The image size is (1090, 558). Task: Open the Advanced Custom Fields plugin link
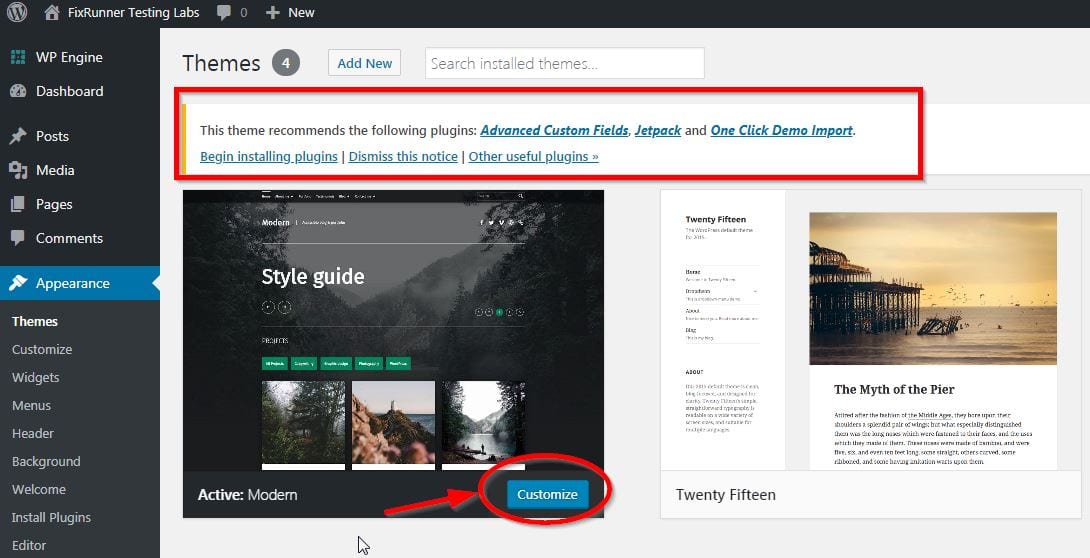click(x=555, y=131)
